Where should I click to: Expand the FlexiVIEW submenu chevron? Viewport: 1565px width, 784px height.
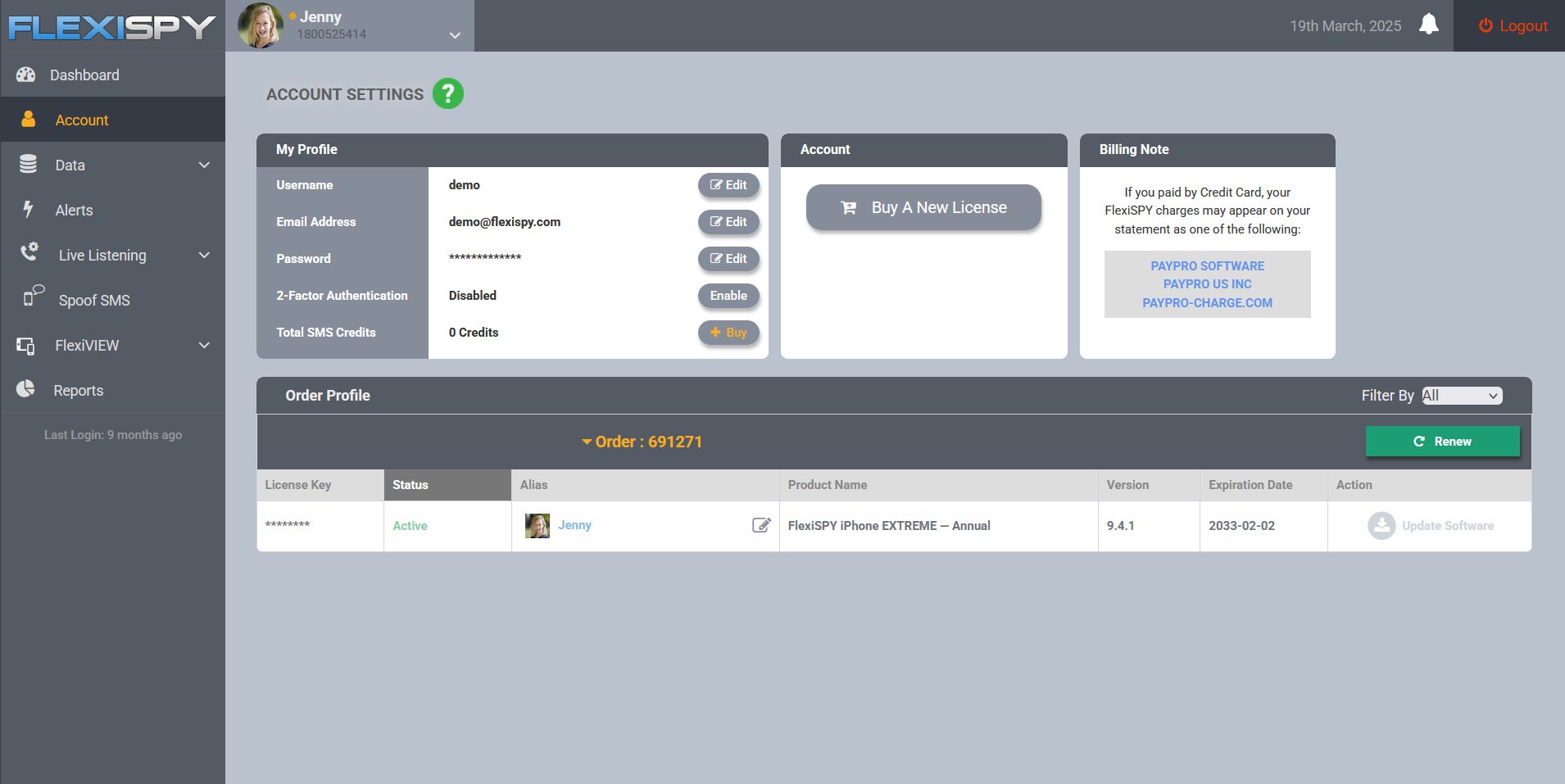tap(204, 345)
